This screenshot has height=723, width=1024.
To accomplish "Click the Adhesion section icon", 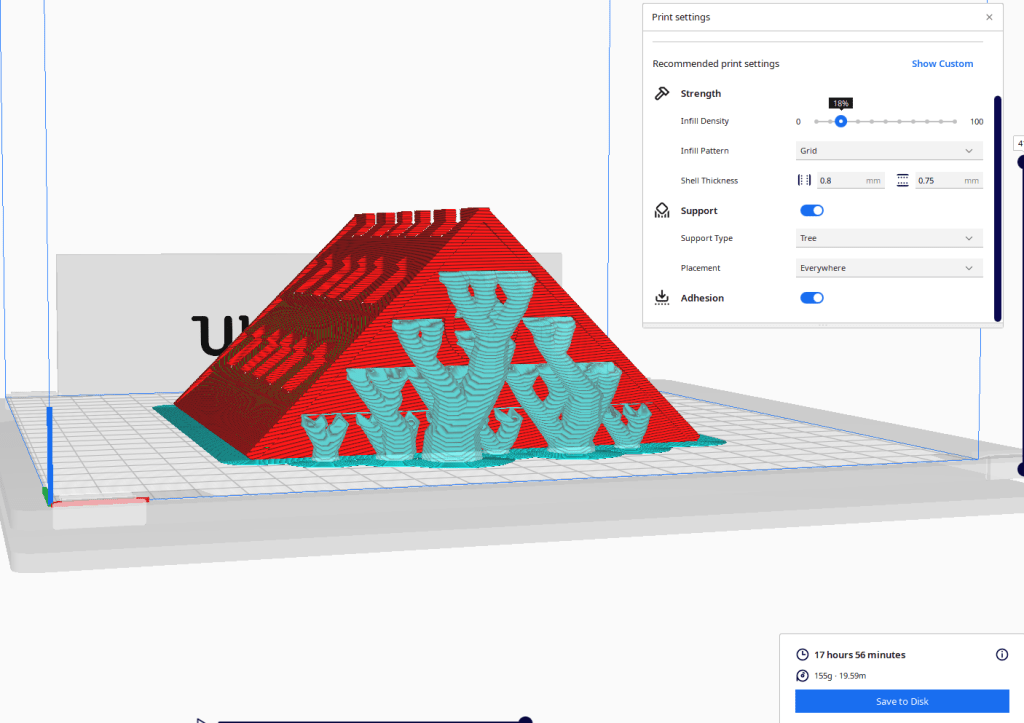I will coord(662,298).
